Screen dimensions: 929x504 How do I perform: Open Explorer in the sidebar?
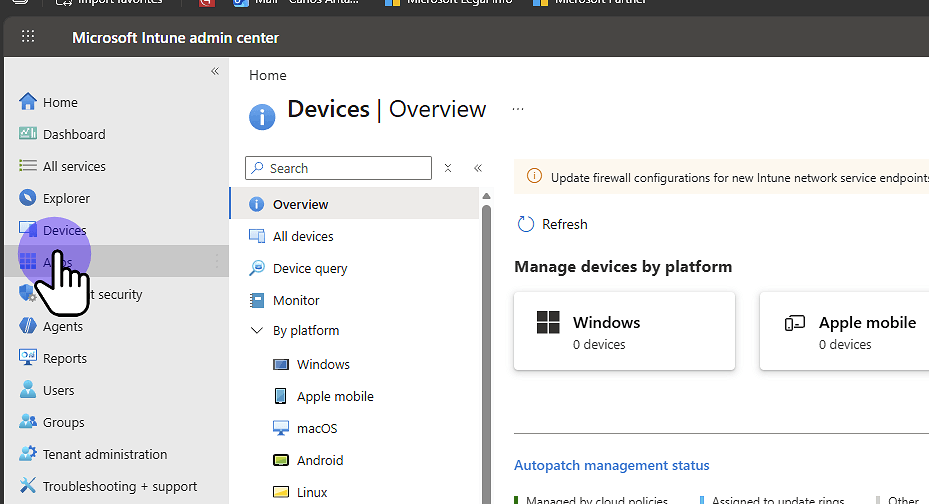(x=66, y=198)
